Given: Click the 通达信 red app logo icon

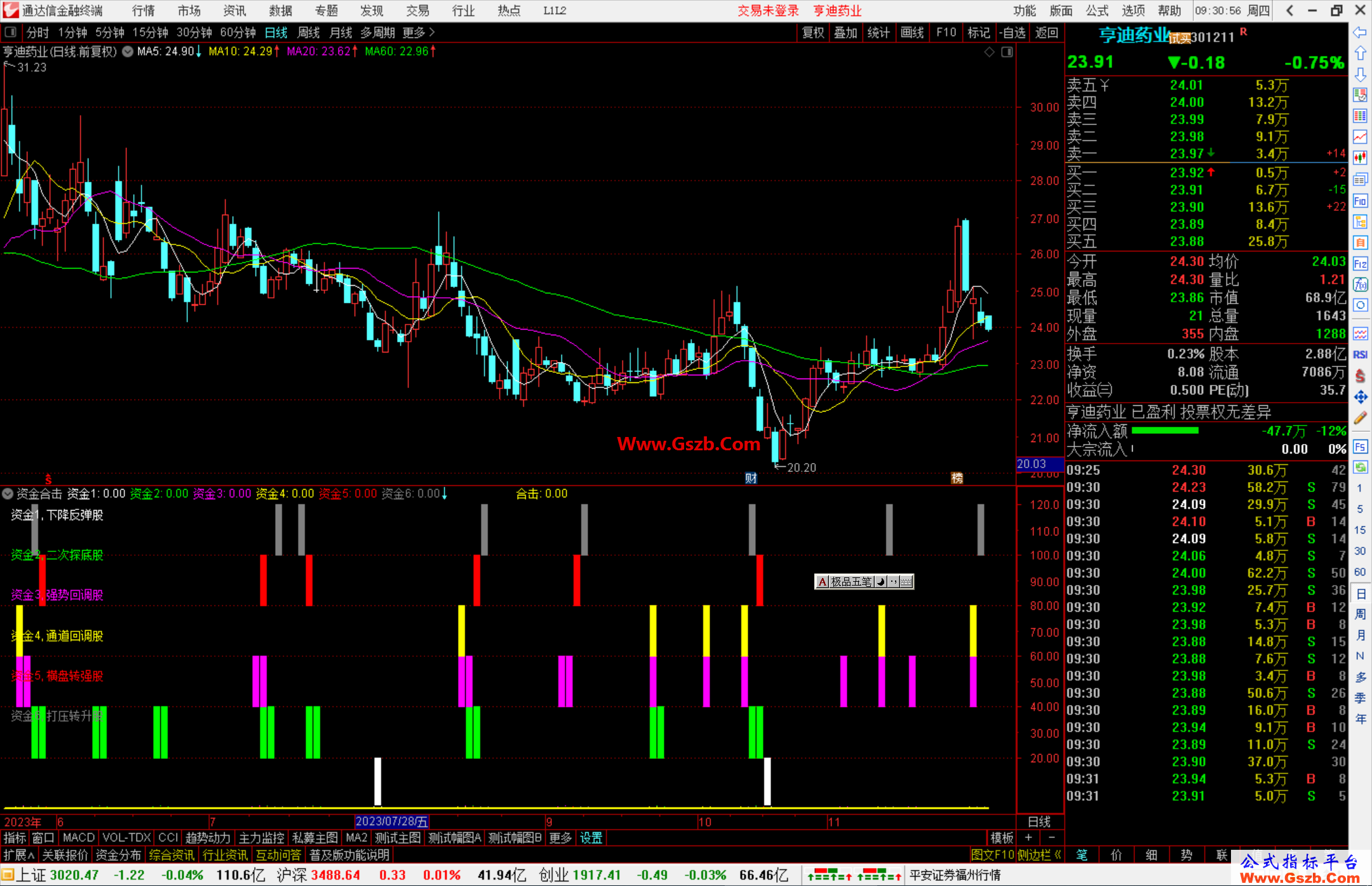Looking at the screenshot, I should (x=11, y=11).
